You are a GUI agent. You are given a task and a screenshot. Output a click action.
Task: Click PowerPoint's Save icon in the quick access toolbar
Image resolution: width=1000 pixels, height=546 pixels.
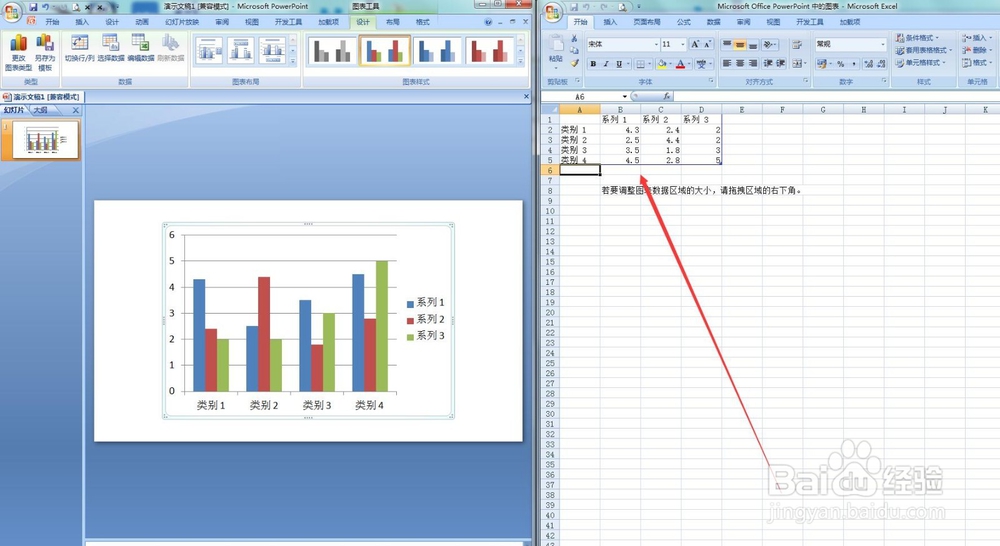33,7
